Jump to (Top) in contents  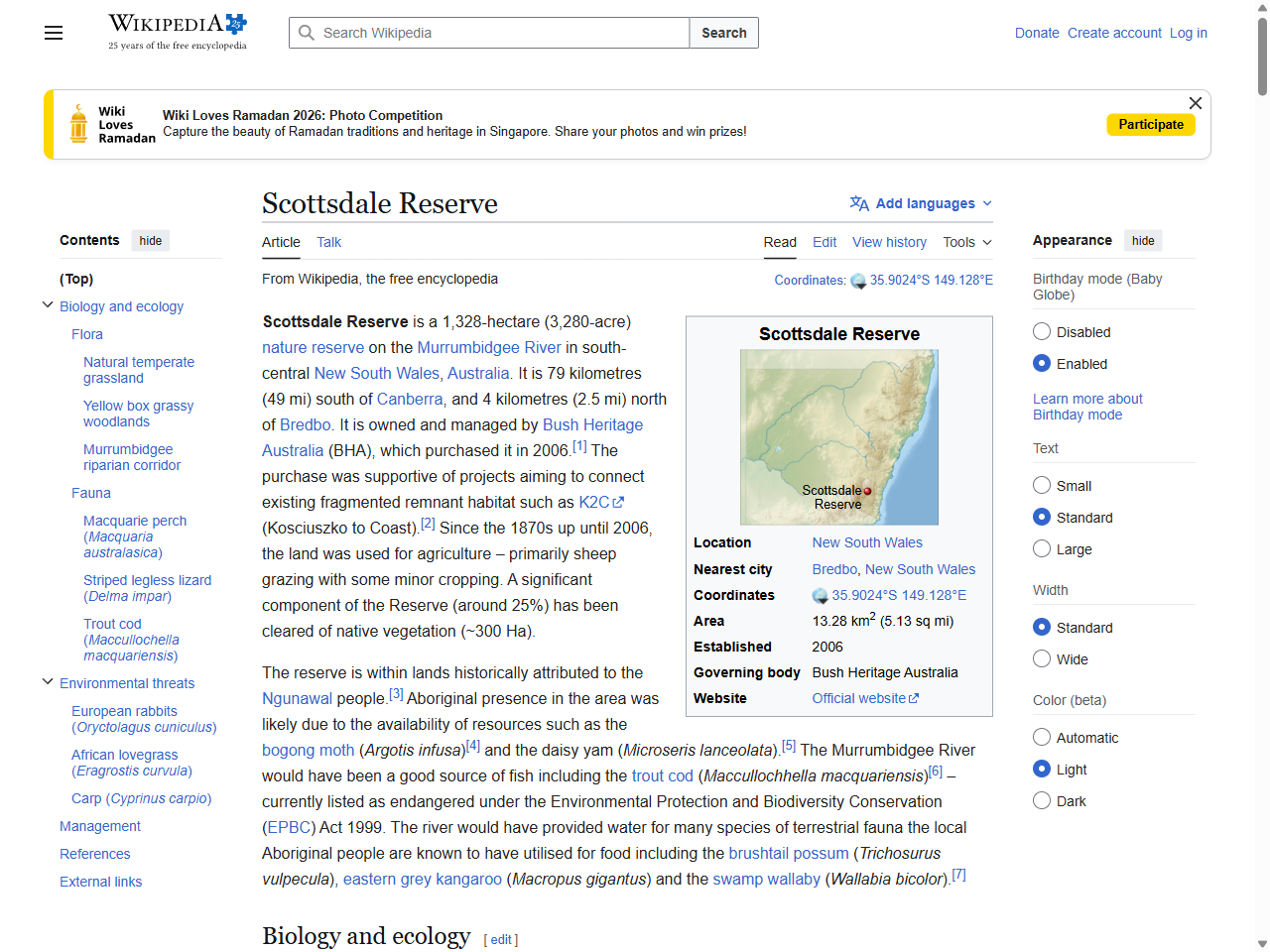click(76, 279)
